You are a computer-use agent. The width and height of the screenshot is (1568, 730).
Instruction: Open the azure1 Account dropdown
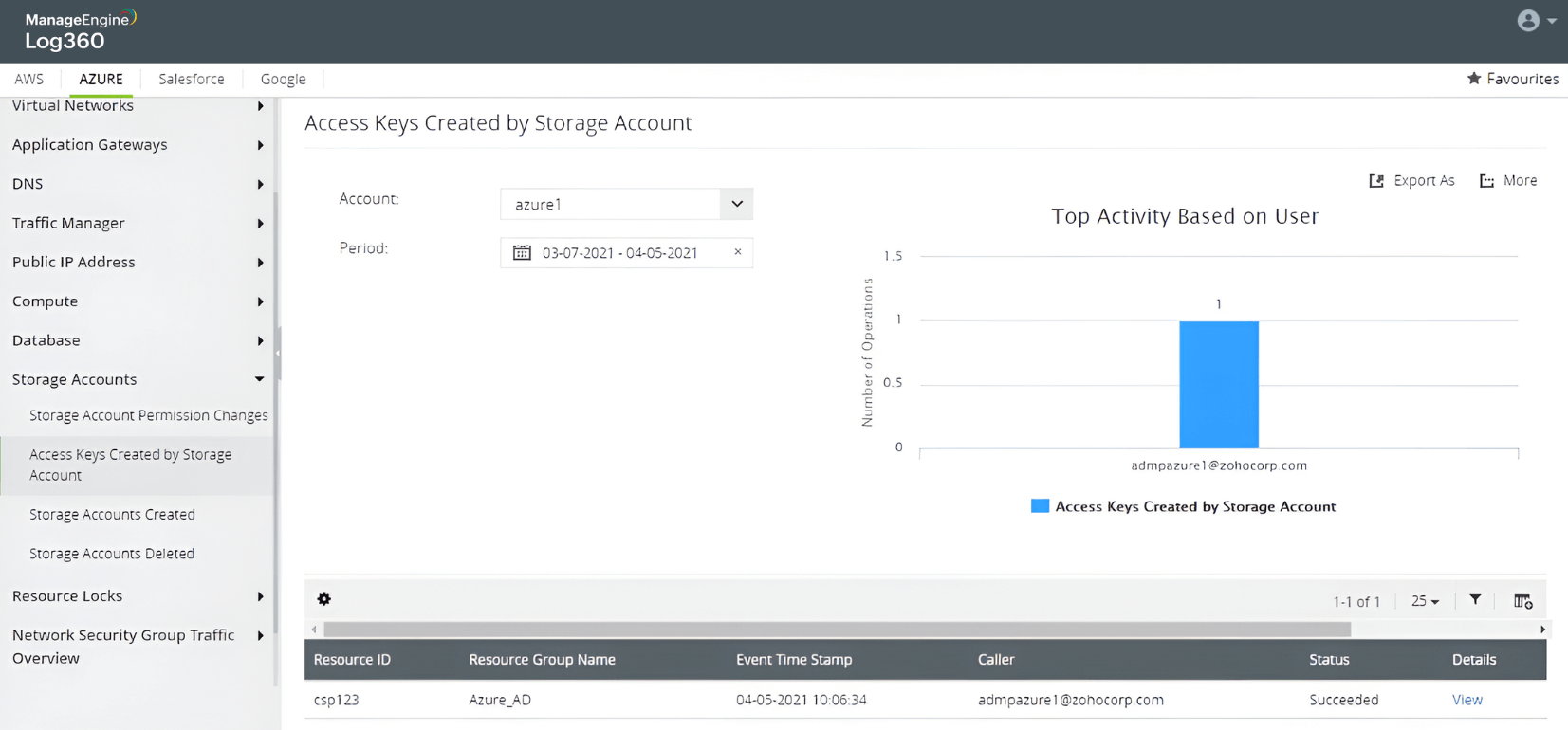coord(736,204)
